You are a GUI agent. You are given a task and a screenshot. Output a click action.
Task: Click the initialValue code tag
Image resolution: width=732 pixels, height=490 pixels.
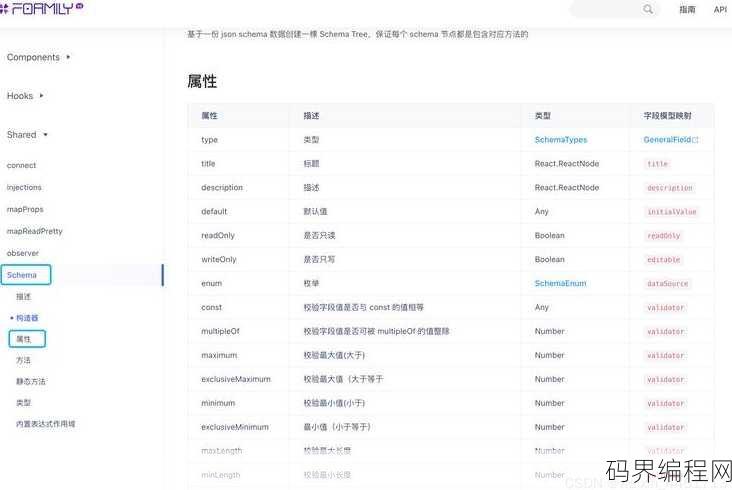pos(672,212)
